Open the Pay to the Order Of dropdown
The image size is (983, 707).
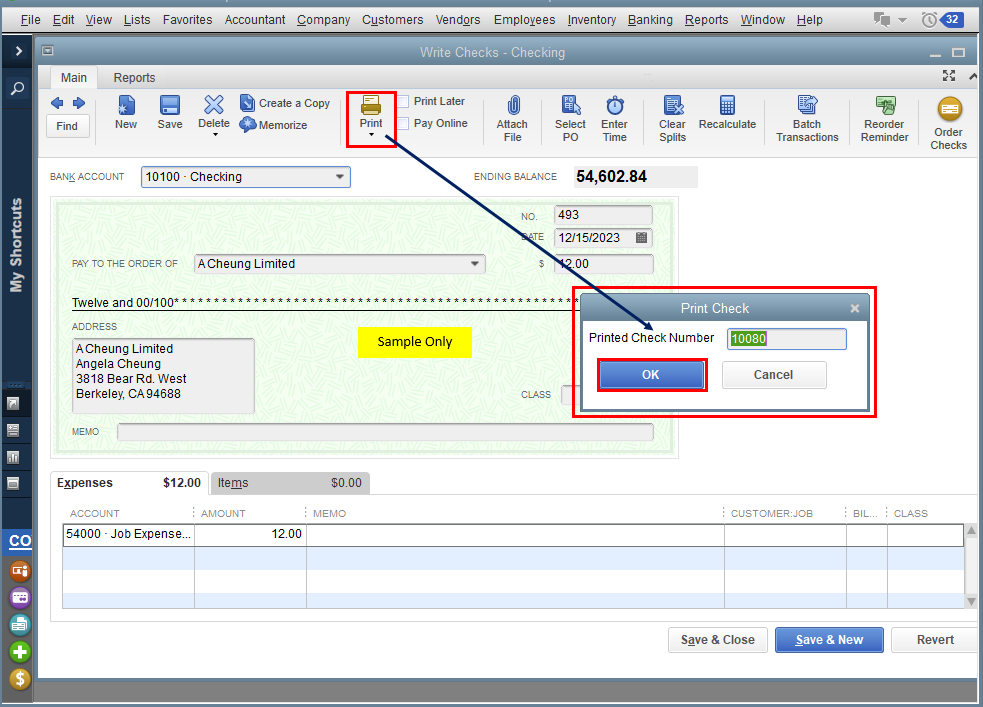(x=475, y=264)
